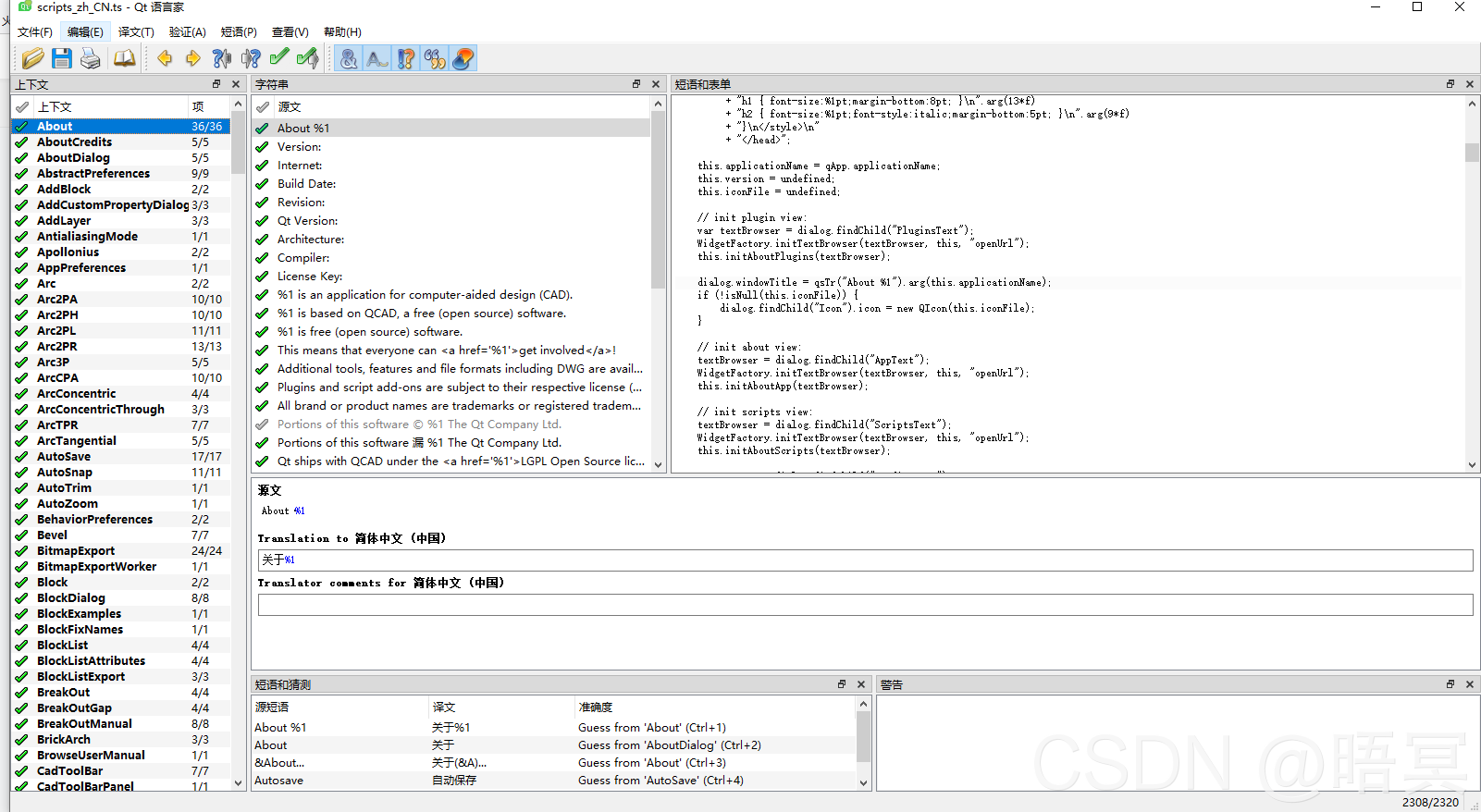1481x812 pixels.
Task: Click the Done and Next toolbar icon
Action: (x=308, y=58)
